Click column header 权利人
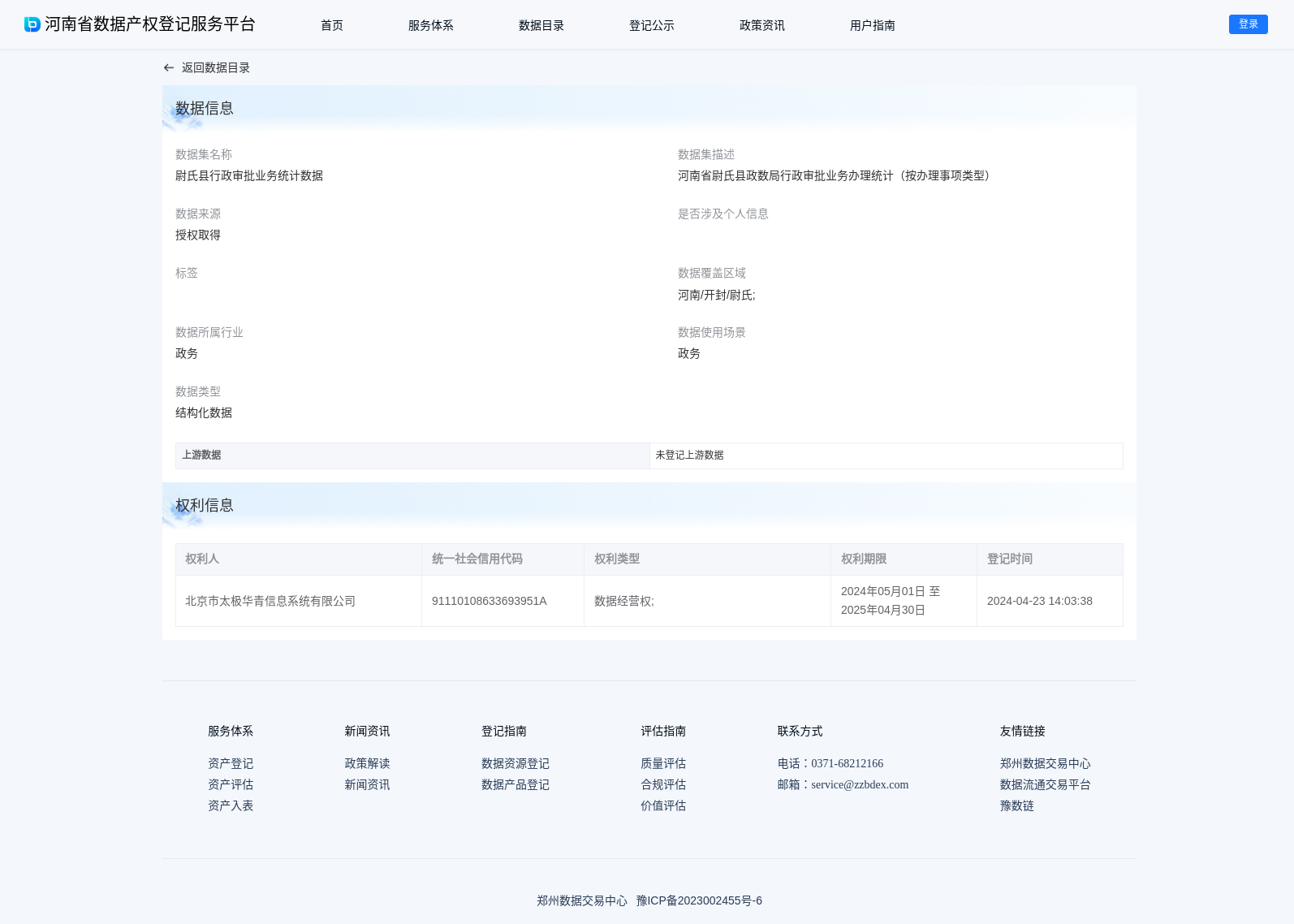Image resolution: width=1294 pixels, height=924 pixels. click(202, 559)
